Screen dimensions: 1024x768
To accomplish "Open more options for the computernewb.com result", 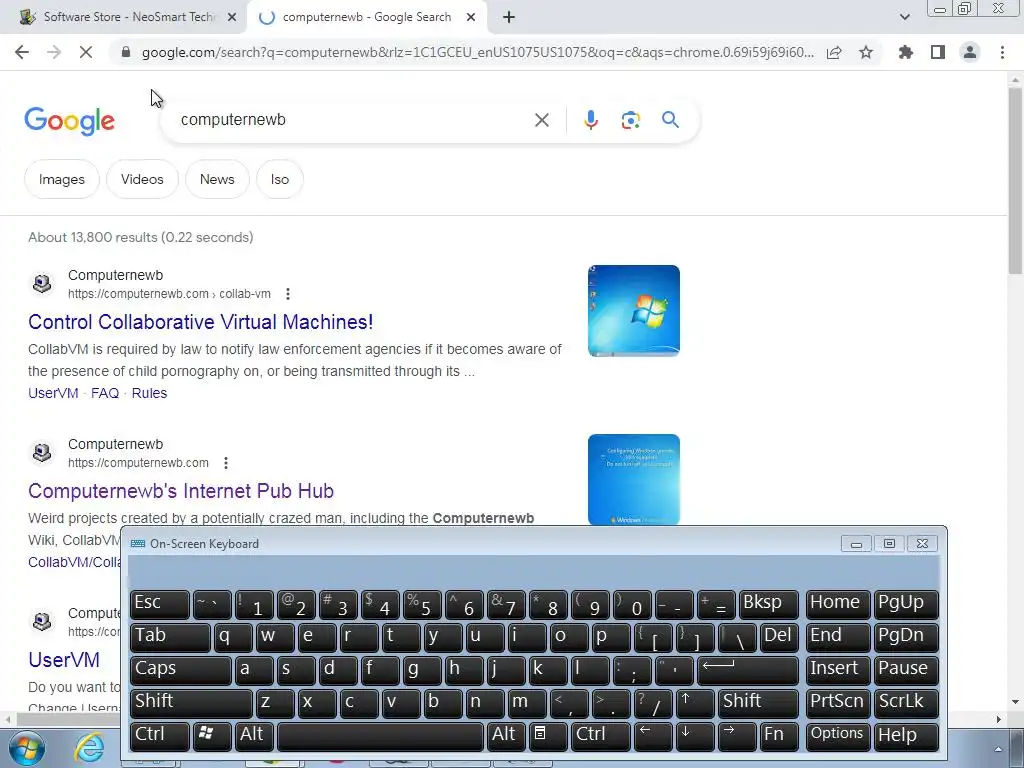I will point(225,463).
